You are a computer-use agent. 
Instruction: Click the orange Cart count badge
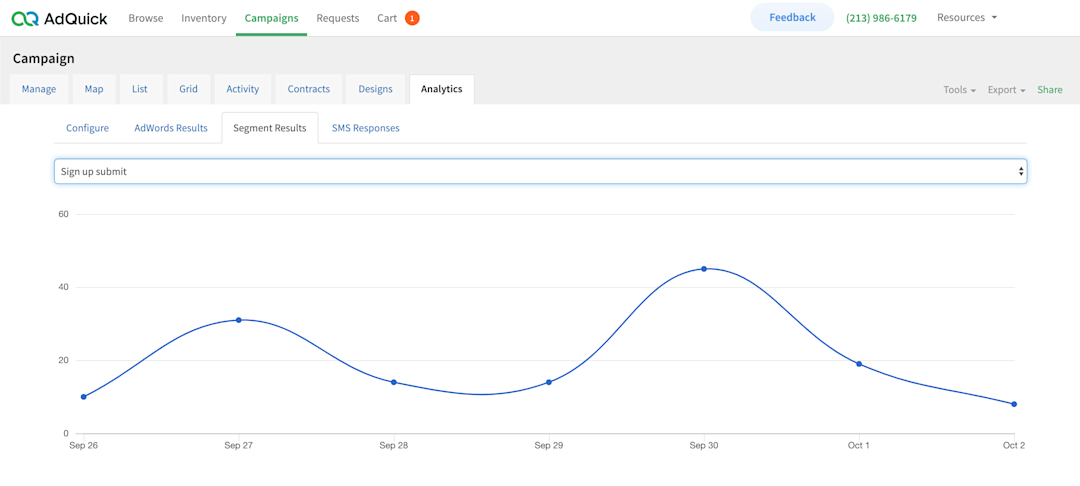412,18
